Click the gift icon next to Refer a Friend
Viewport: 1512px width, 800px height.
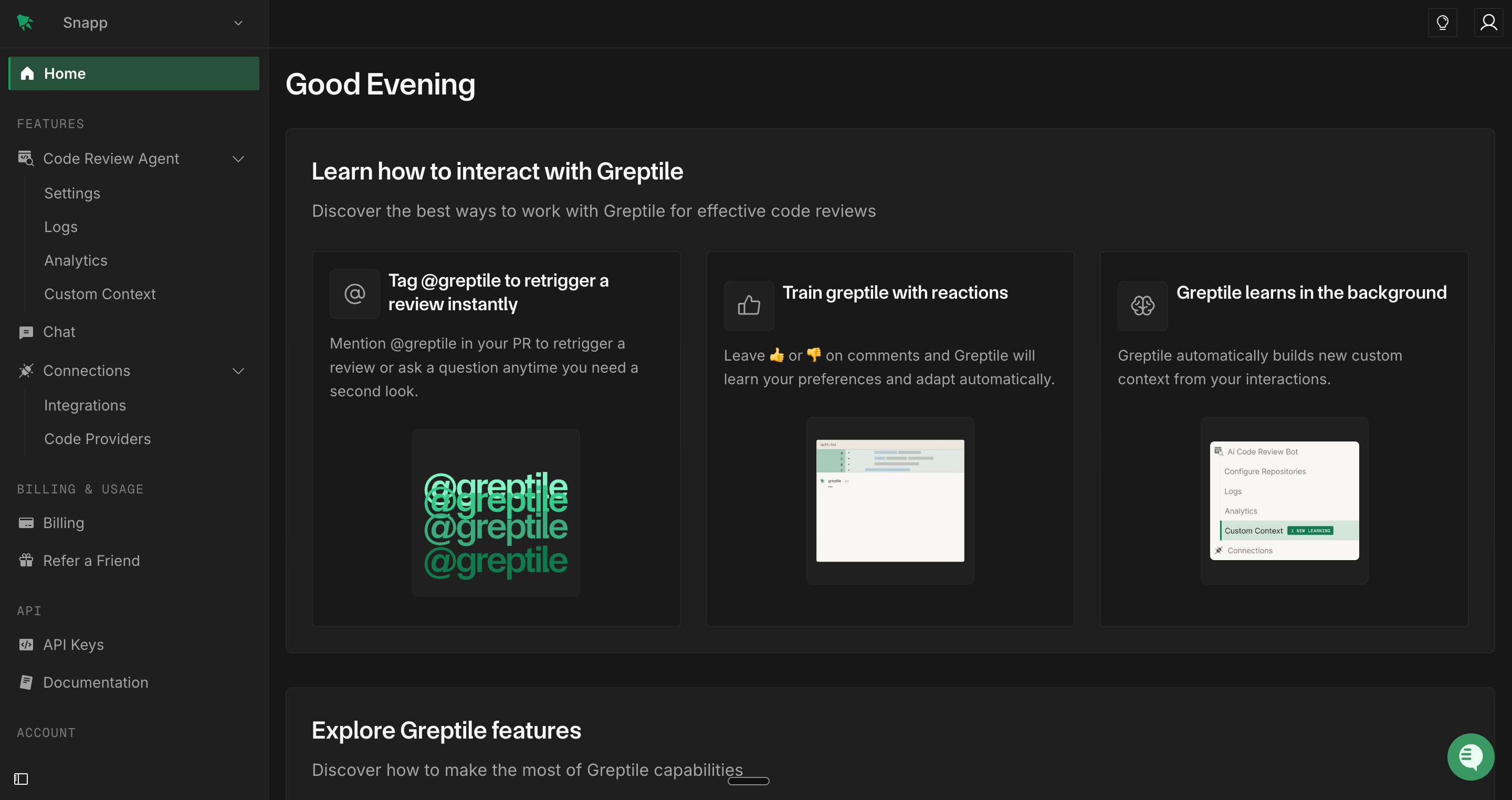click(26, 560)
